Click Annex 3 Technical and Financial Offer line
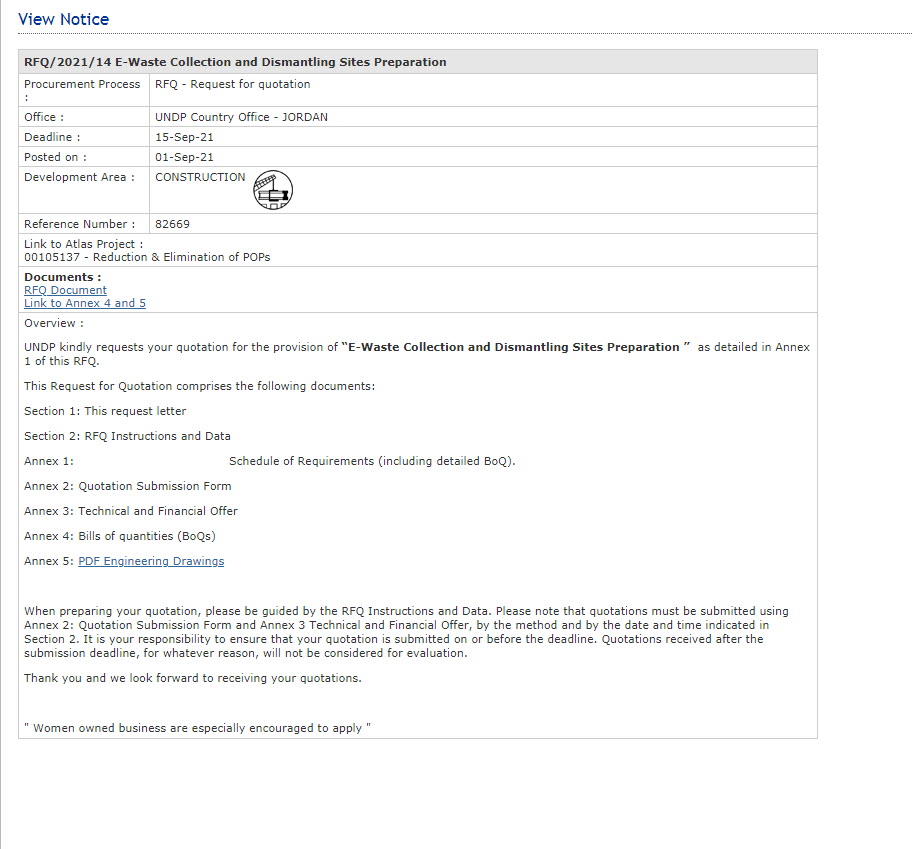This screenshot has width=913, height=849. click(x=130, y=511)
